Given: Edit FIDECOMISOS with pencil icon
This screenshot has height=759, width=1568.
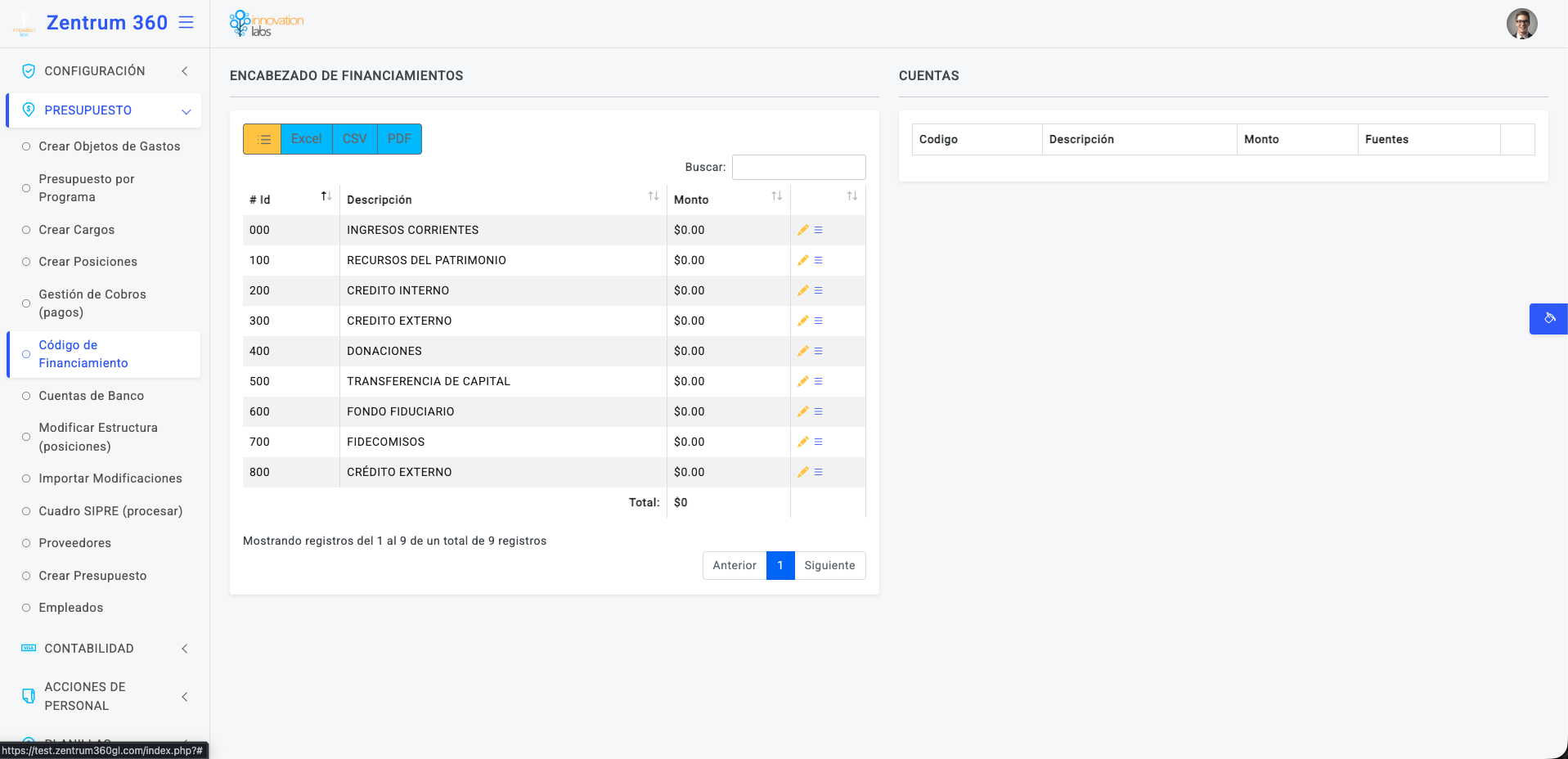Looking at the screenshot, I should tap(803, 442).
